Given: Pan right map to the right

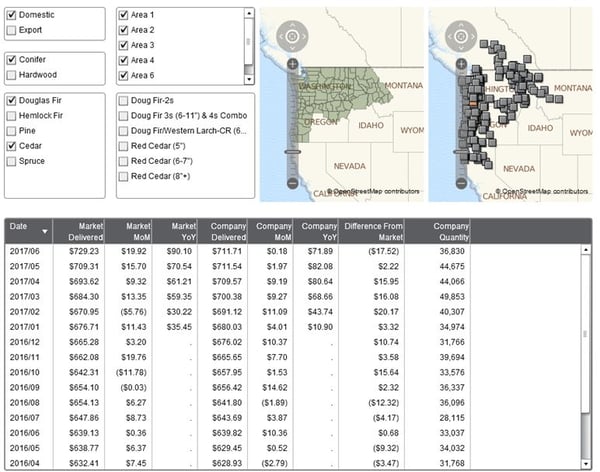Looking at the screenshot, I should [x=473, y=36].
